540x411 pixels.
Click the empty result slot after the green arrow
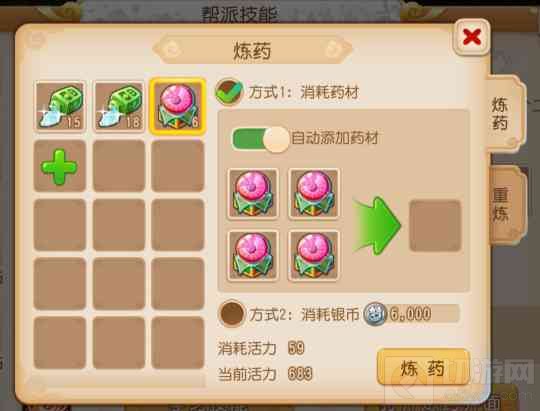tap(435, 225)
